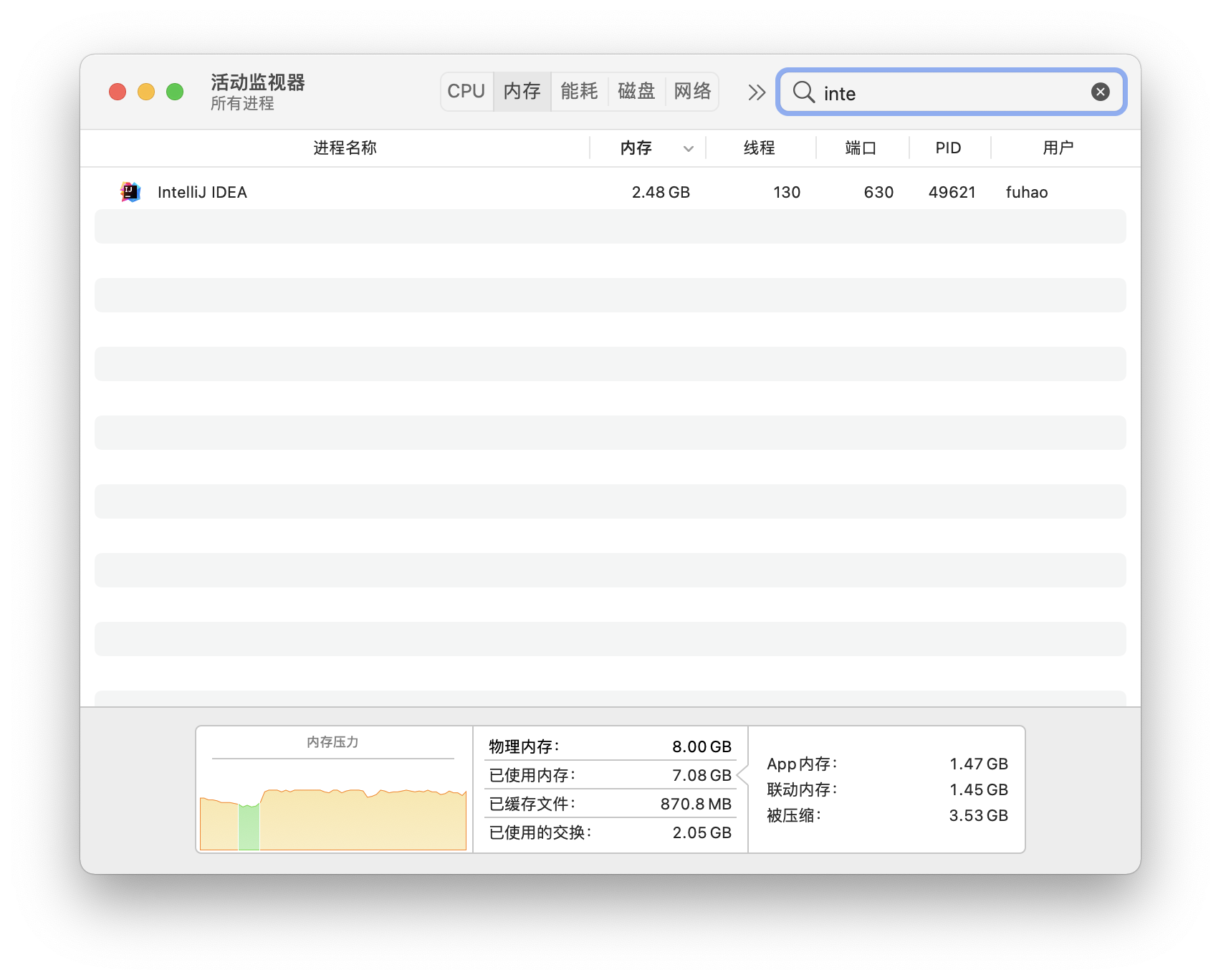
Task: Sort by 用户 user column header
Action: [1058, 148]
